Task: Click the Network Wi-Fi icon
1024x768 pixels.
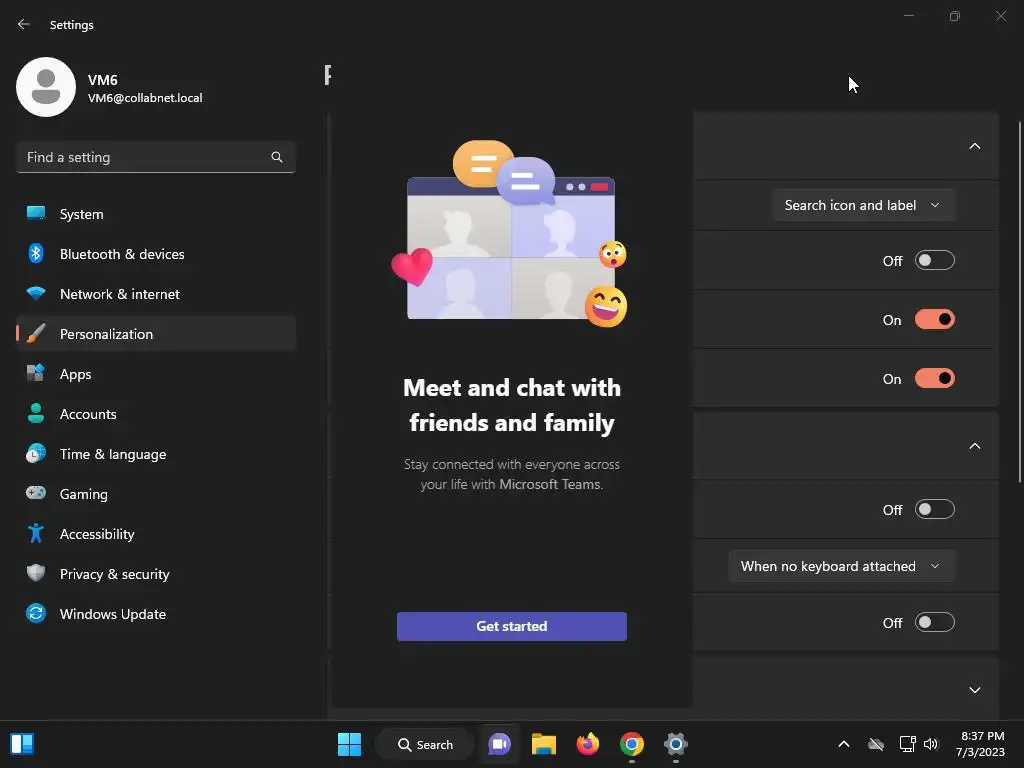Action: click(x=36, y=293)
